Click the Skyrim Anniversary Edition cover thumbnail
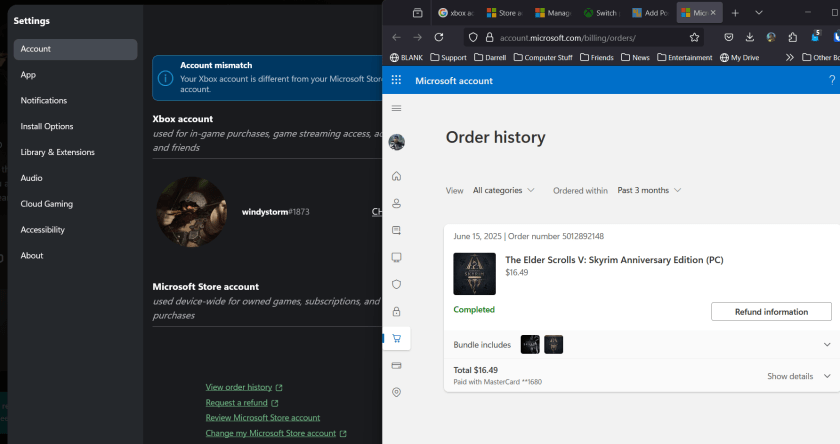840x444 pixels. [x=474, y=273]
